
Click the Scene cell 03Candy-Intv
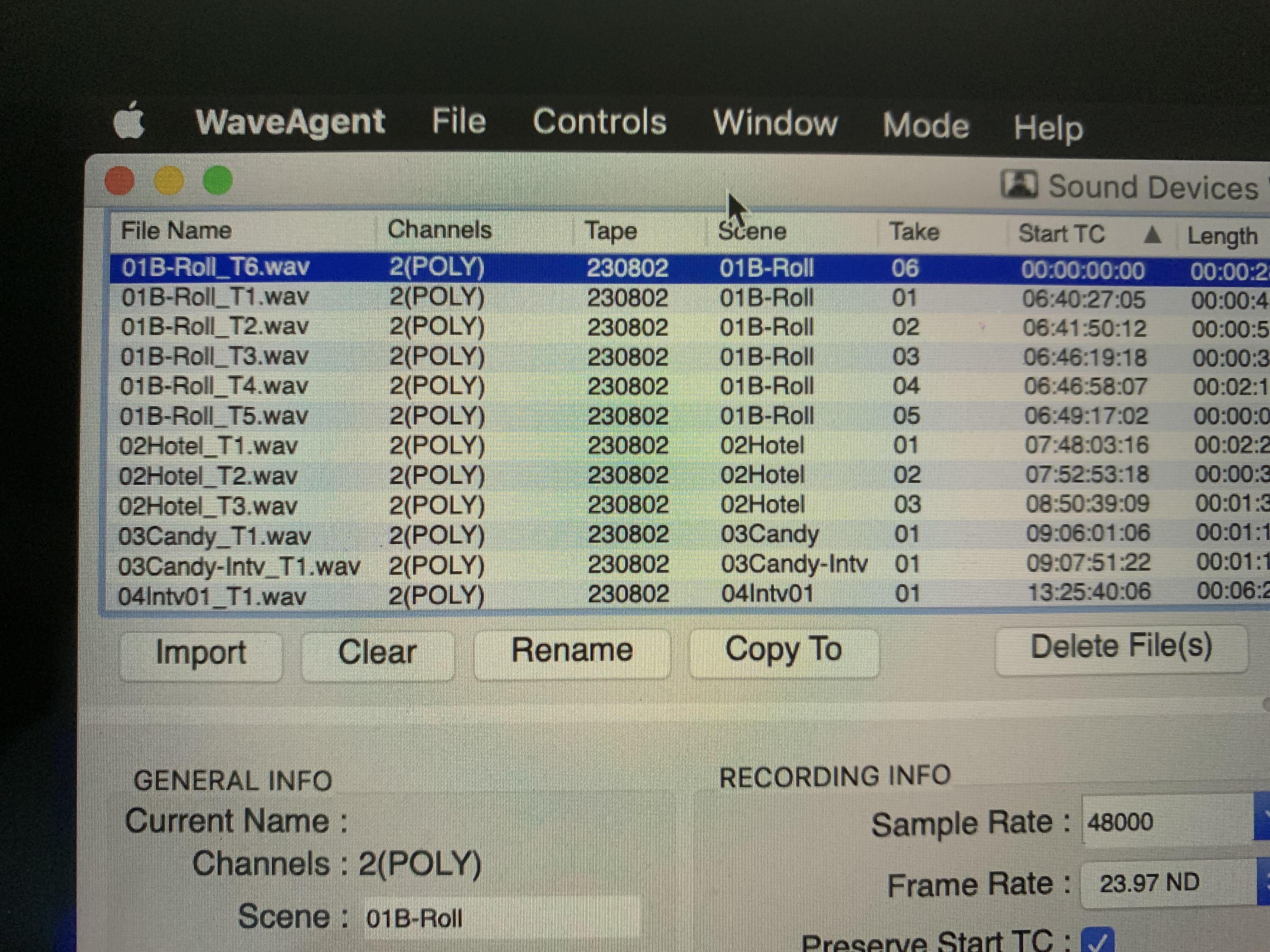click(795, 564)
